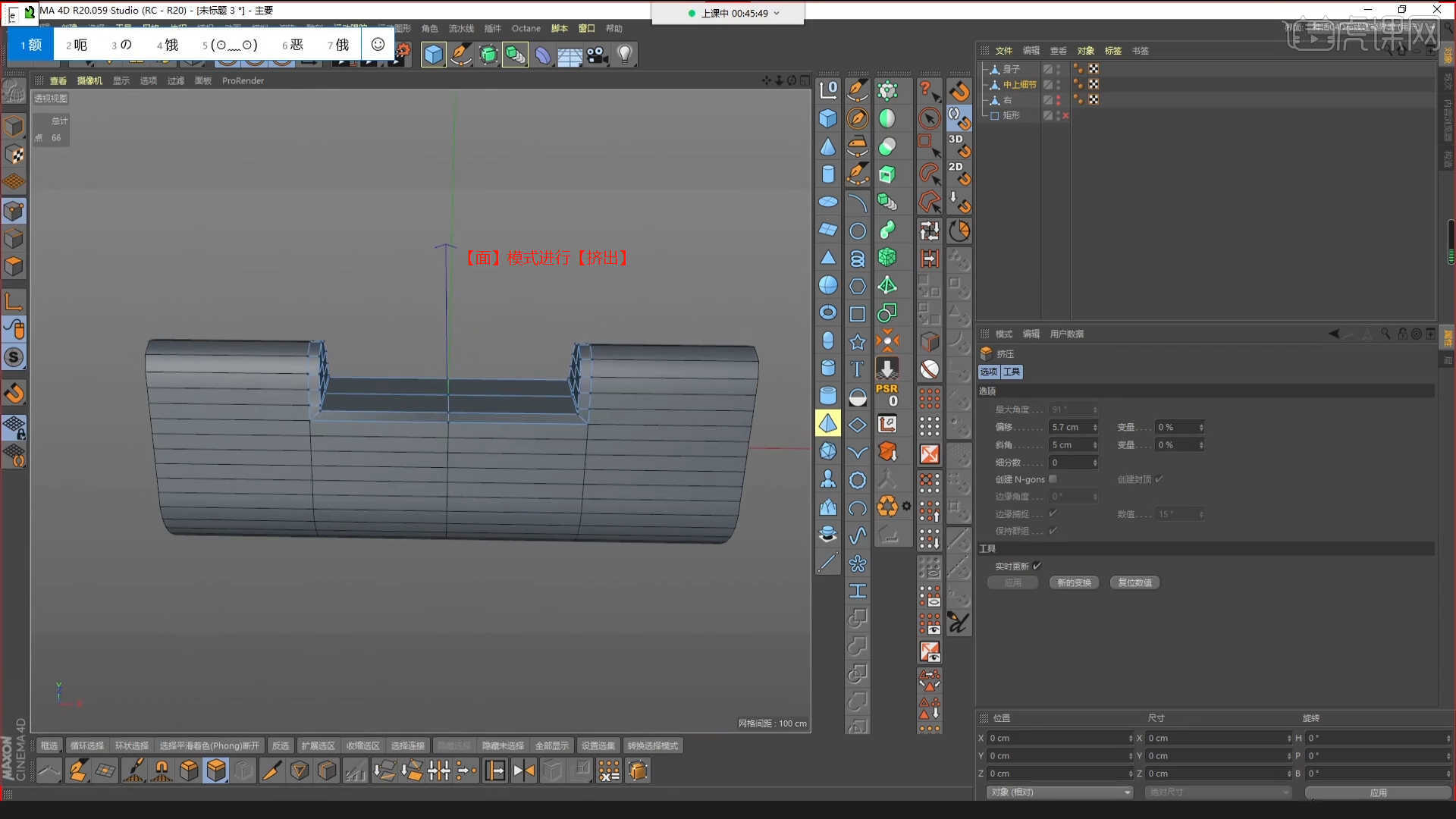The width and height of the screenshot is (1456, 819).
Task: Select the Sphere primitive in the palette
Action: 828,285
